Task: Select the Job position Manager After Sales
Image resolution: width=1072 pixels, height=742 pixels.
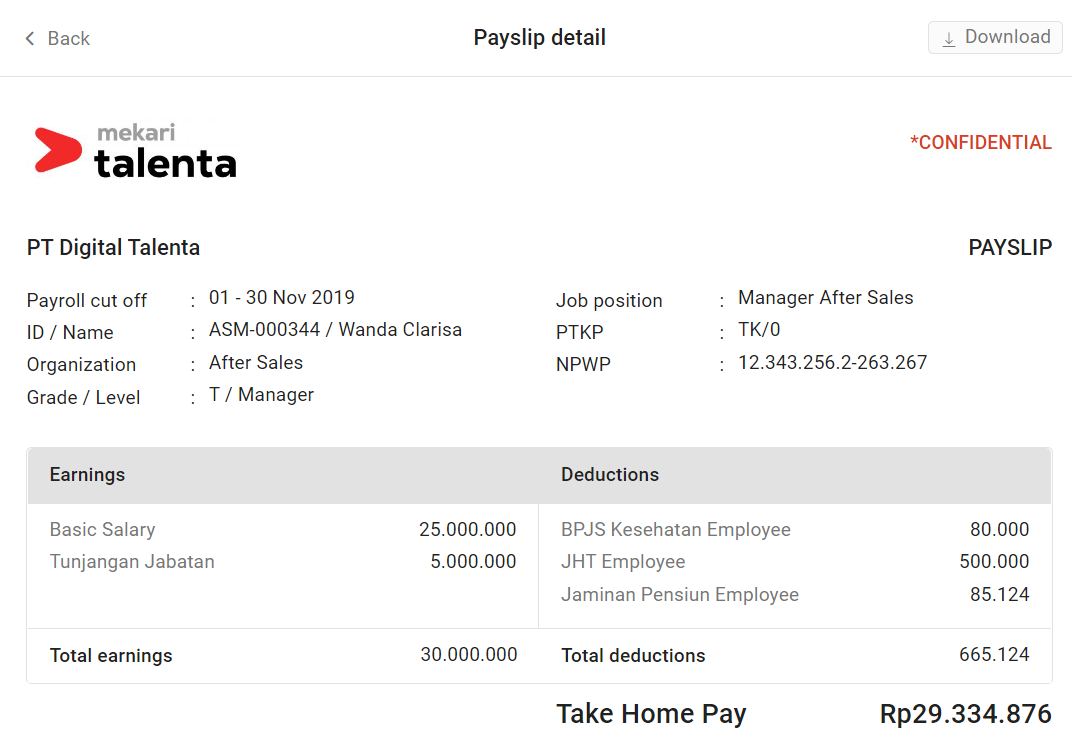Action: (825, 297)
